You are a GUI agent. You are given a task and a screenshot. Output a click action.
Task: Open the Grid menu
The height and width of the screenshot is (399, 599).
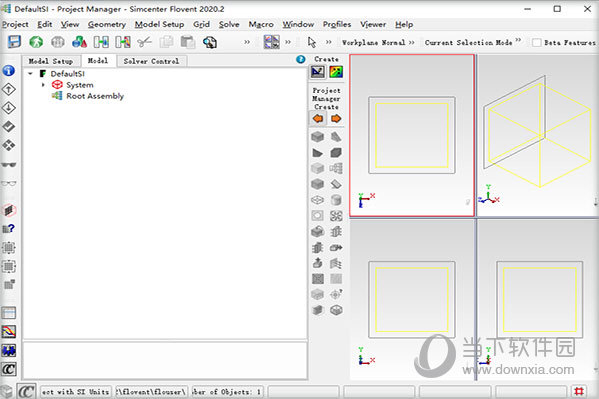tap(201, 24)
